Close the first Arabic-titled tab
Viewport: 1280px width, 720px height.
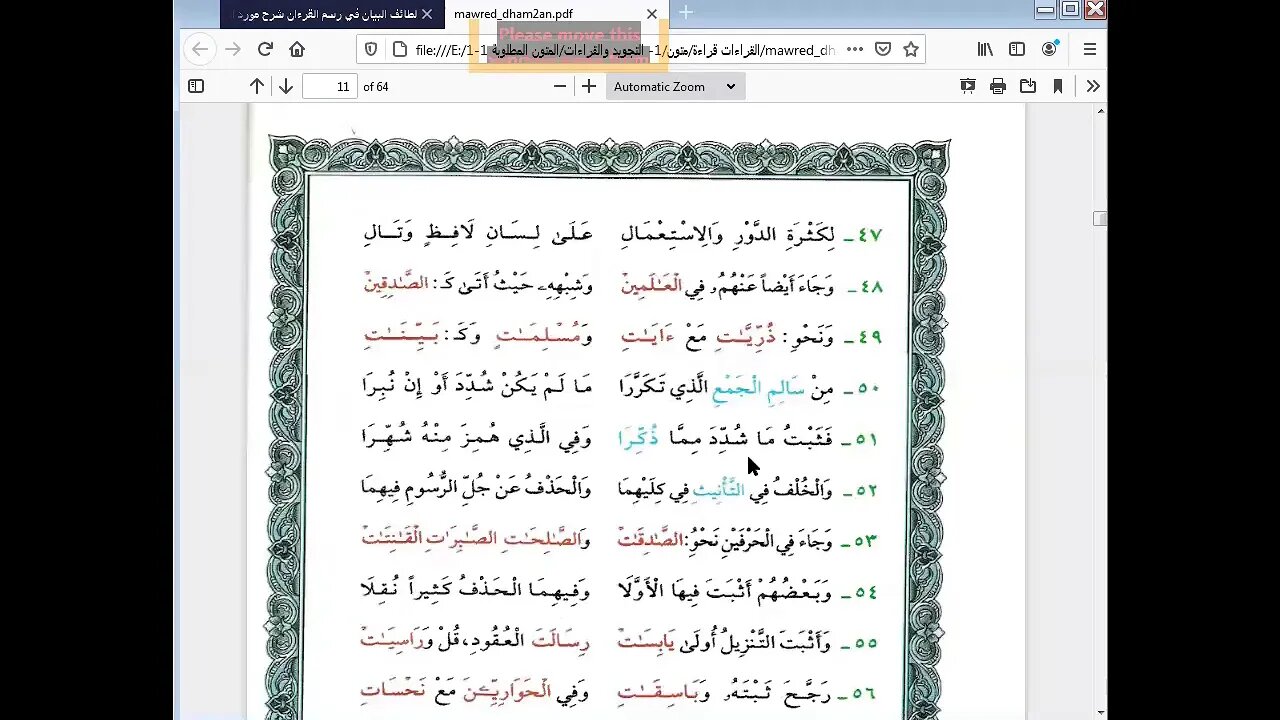[427, 14]
